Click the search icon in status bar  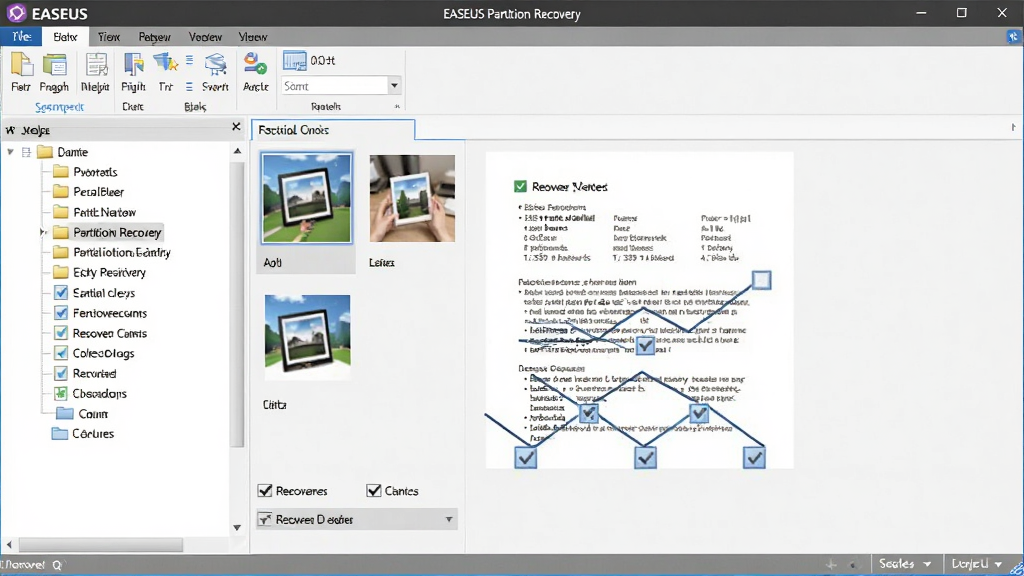click(57, 565)
